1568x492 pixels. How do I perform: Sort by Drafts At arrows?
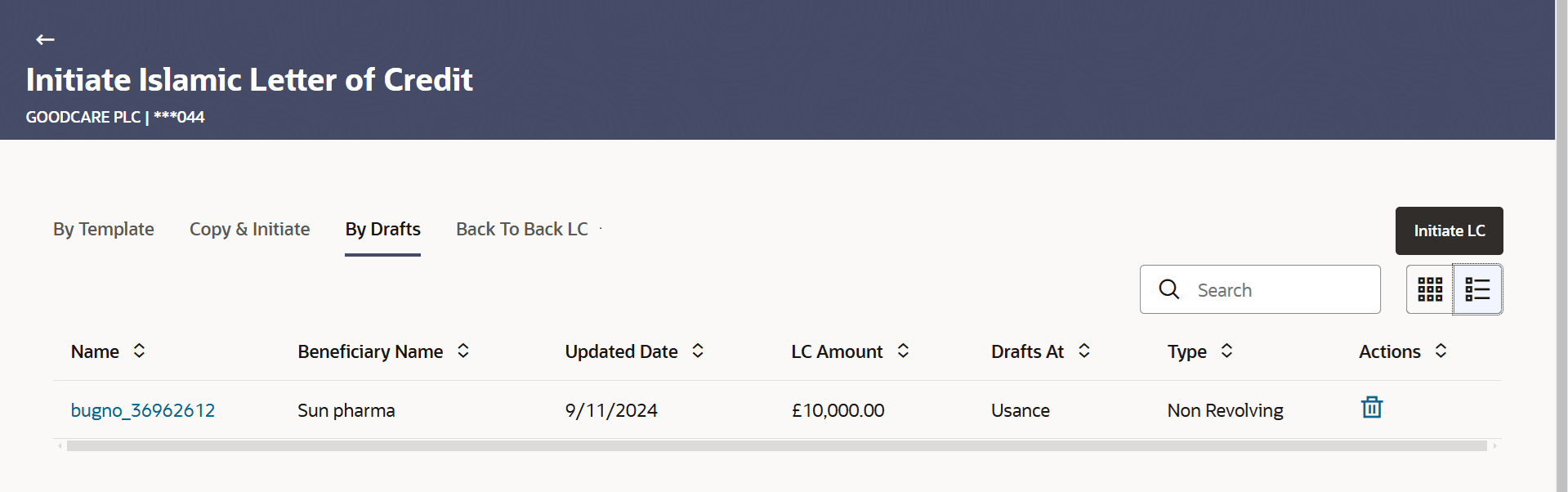[1084, 351]
